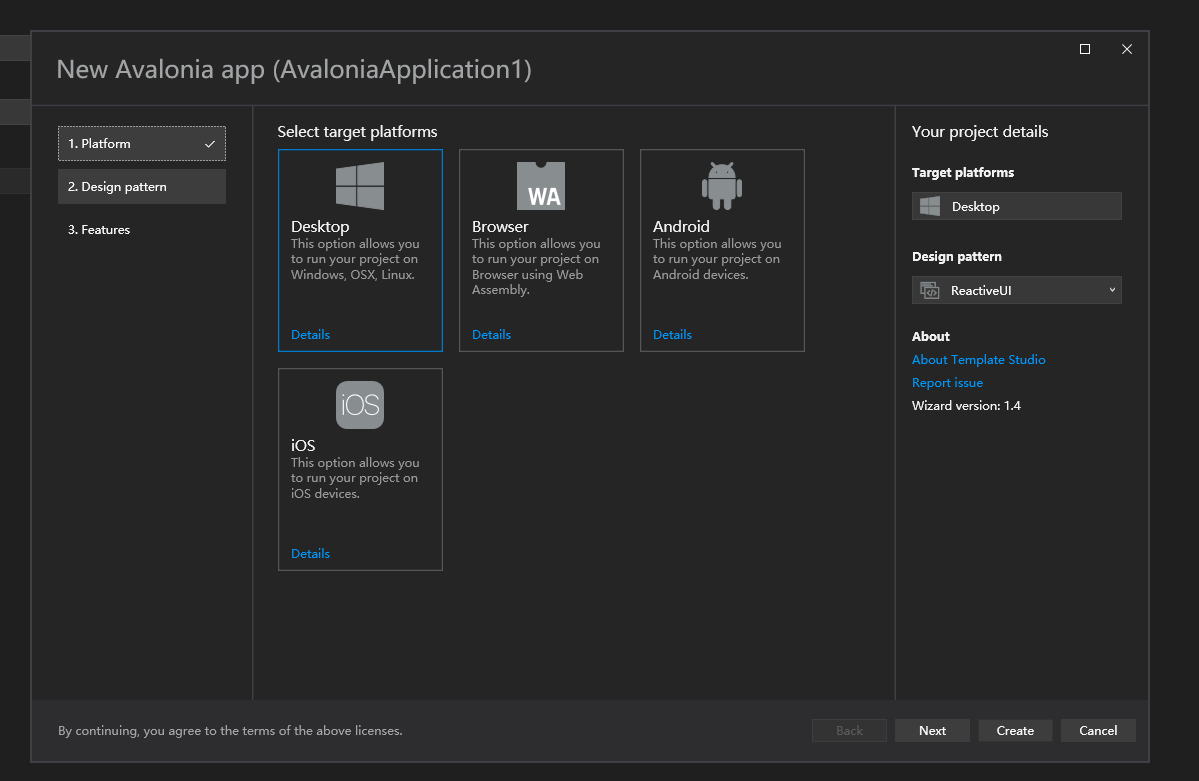Viewport: 1199px width, 781px height.
Task: Maximize the New Avalonia app dialog
Action: tap(1085, 49)
